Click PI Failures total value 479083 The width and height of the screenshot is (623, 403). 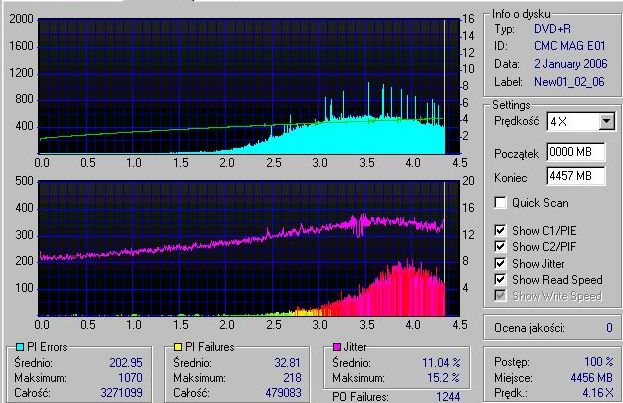[x=284, y=393]
